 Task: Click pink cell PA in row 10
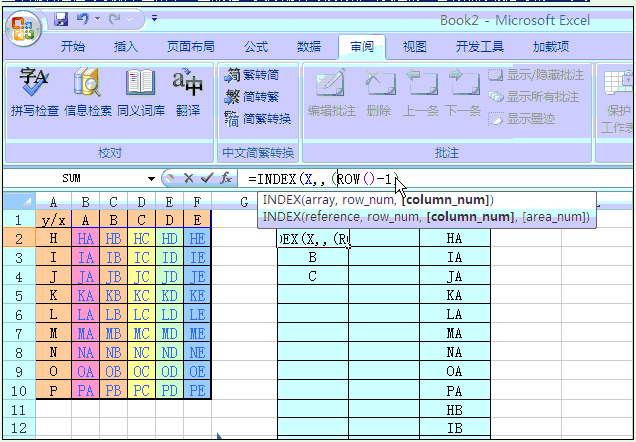(x=86, y=391)
